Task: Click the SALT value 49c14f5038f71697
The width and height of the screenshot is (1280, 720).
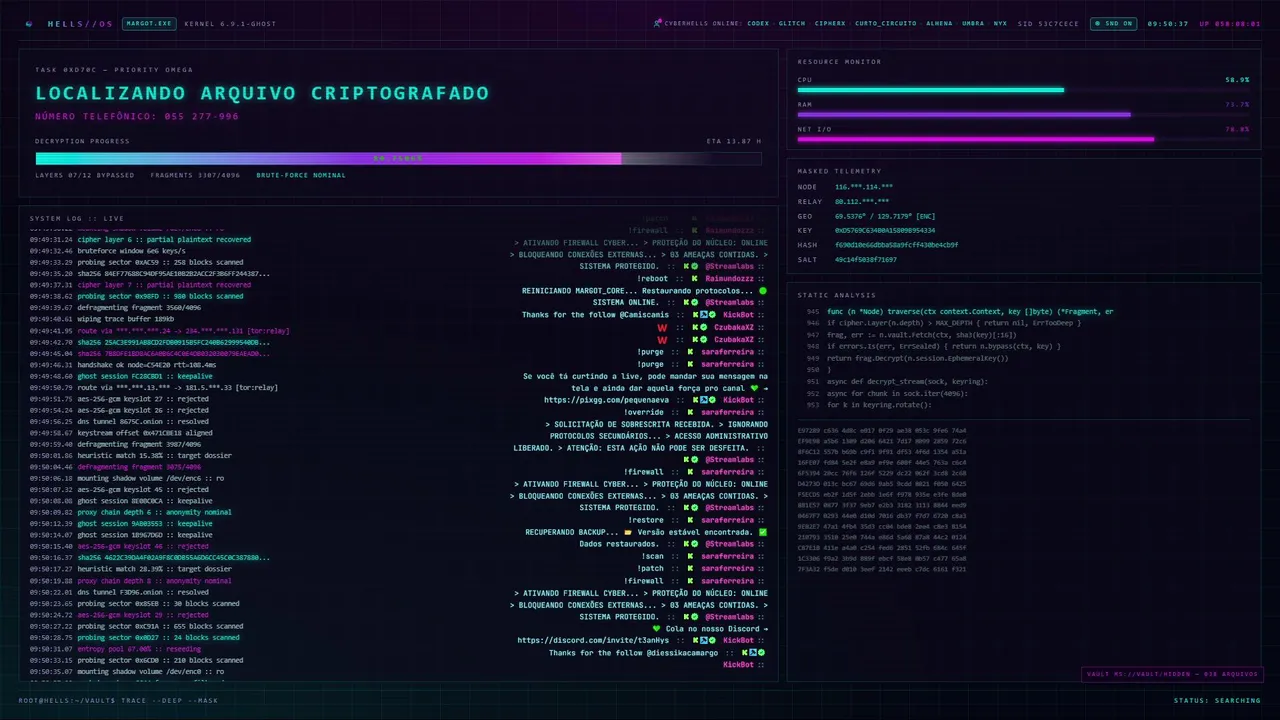Action: click(x=866, y=259)
